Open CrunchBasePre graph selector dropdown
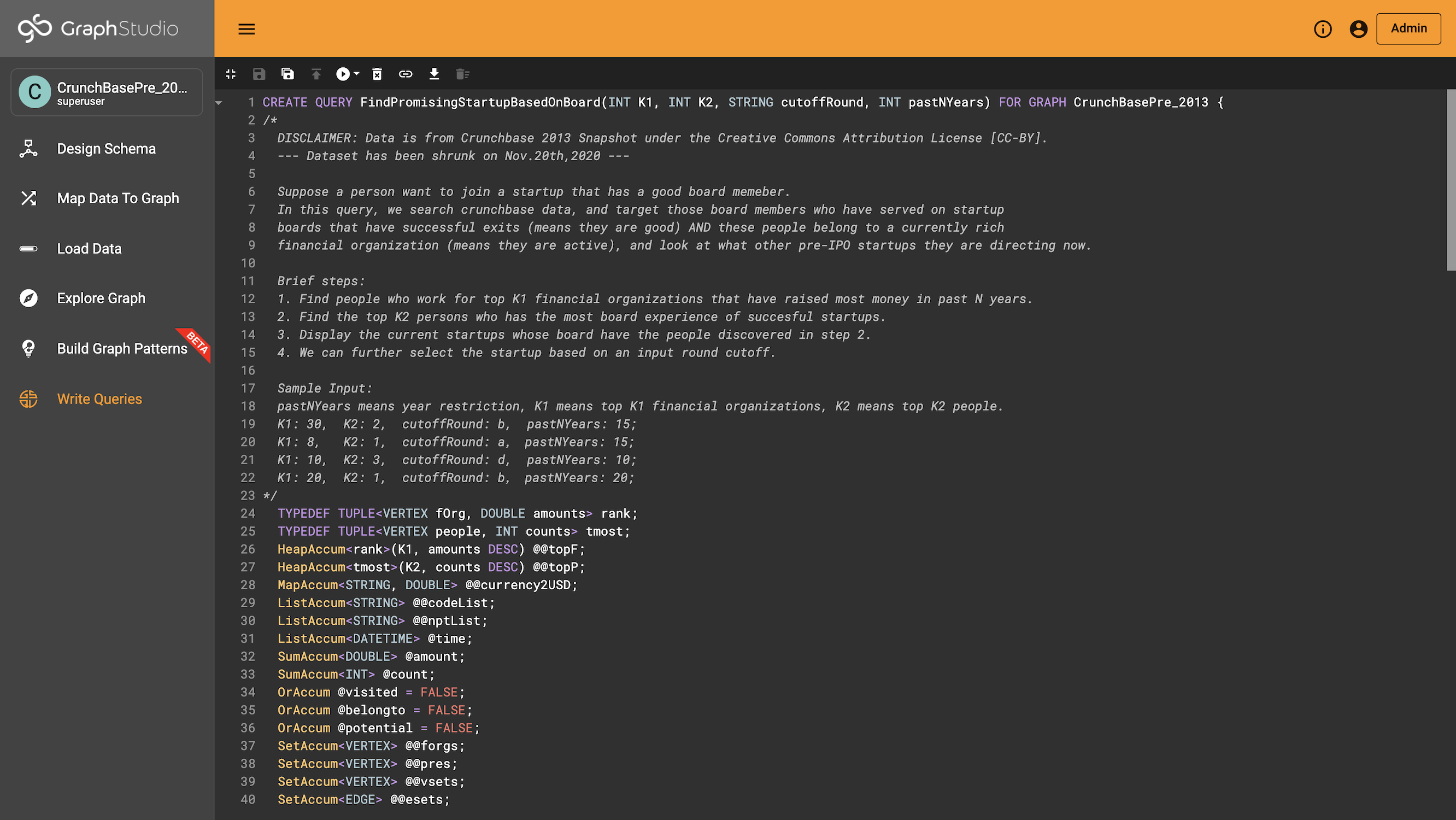Image resolution: width=1456 pixels, height=820 pixels. coord(107,93)
